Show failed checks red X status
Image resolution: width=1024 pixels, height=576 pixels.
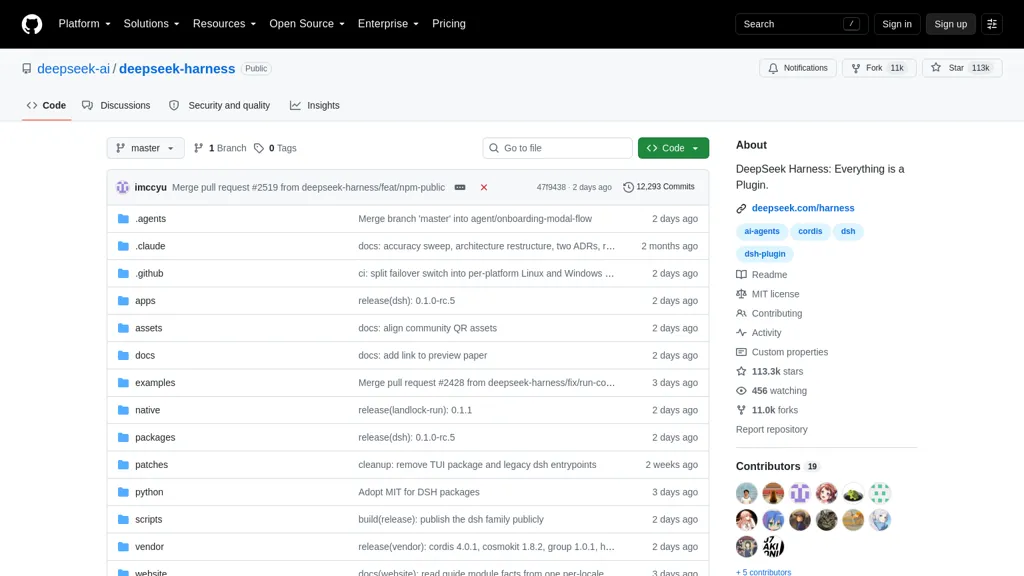coord(484,187)
